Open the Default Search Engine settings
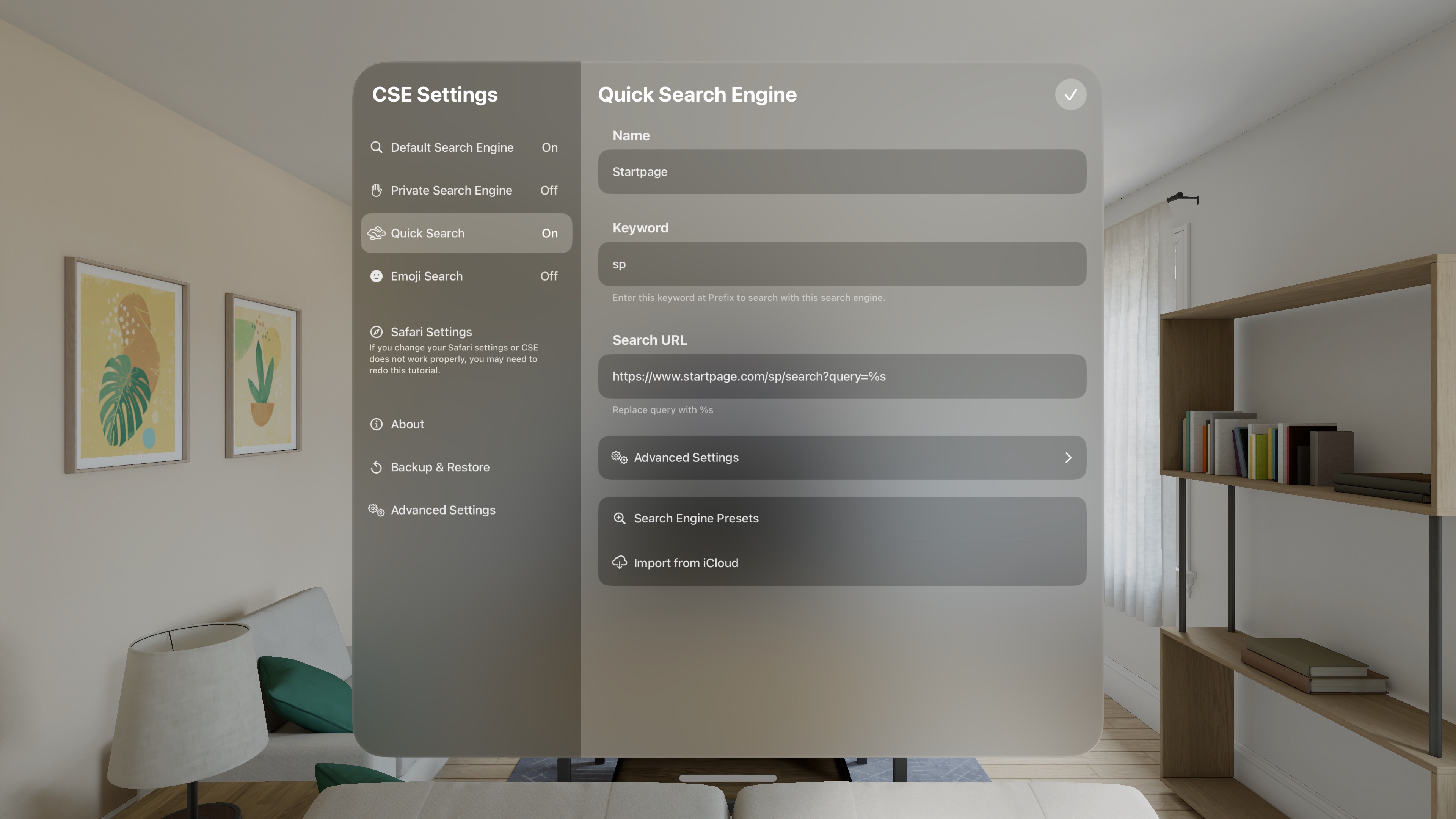The image size is (1456, 819). pyautogui.click(x=466, y=147)
